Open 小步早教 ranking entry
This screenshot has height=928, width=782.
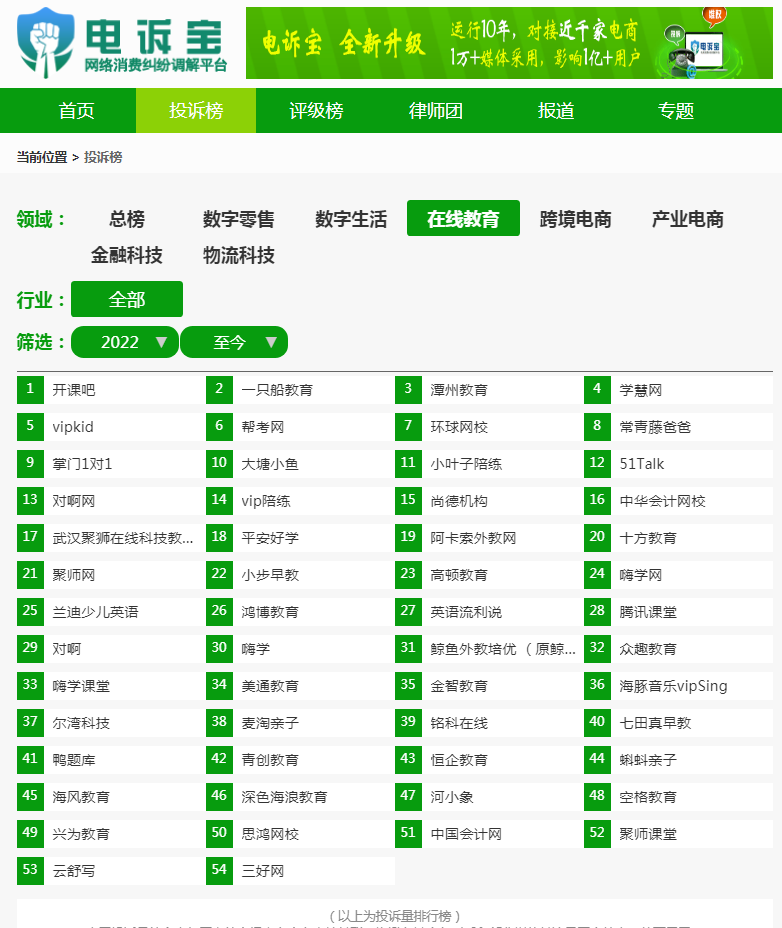tap(300, 575)
